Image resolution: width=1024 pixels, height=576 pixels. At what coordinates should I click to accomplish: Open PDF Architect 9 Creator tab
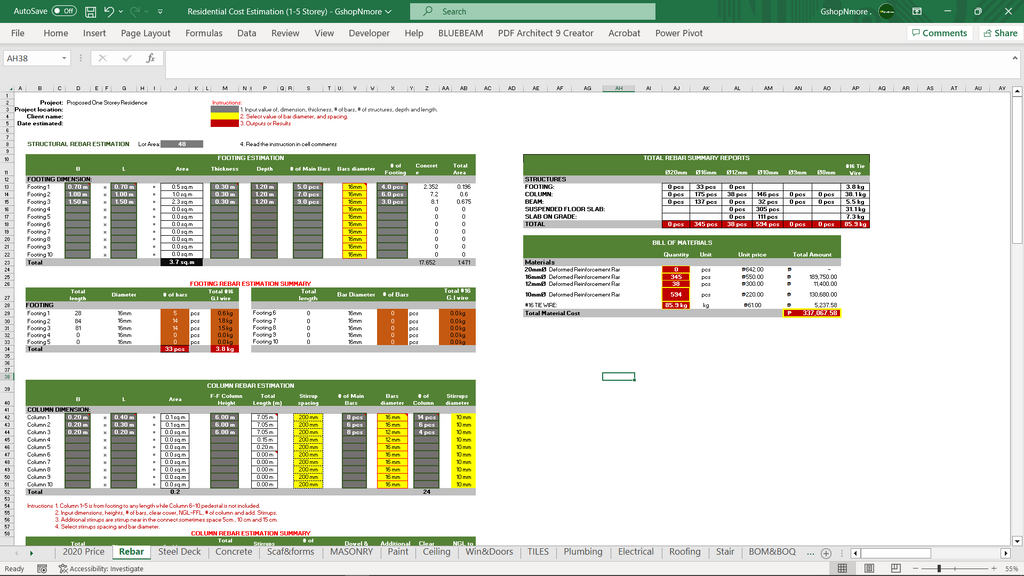point(545,33)
